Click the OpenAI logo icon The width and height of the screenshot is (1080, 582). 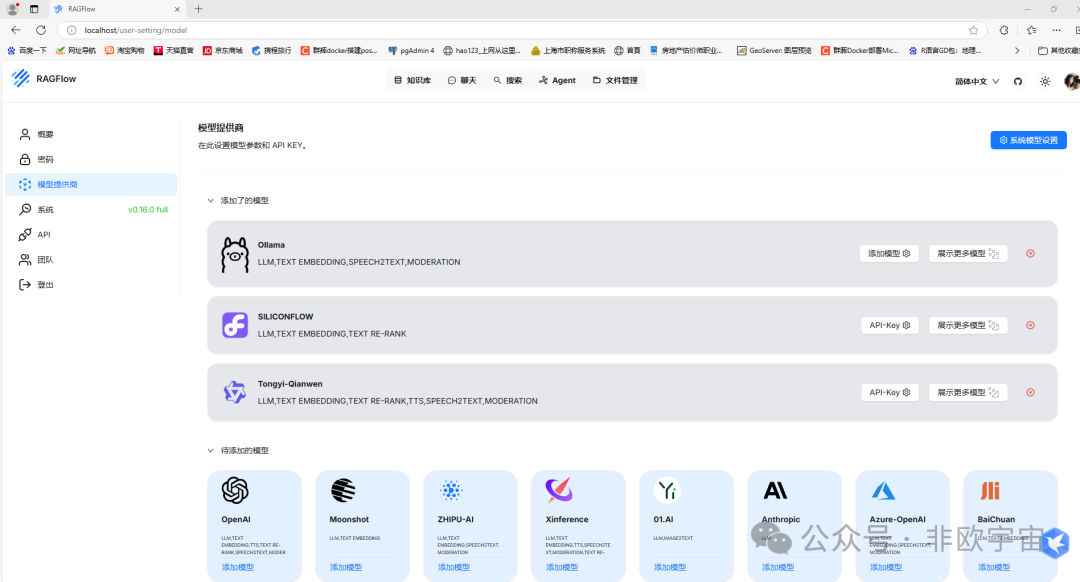pyautogui.click(x=235, y=490)
